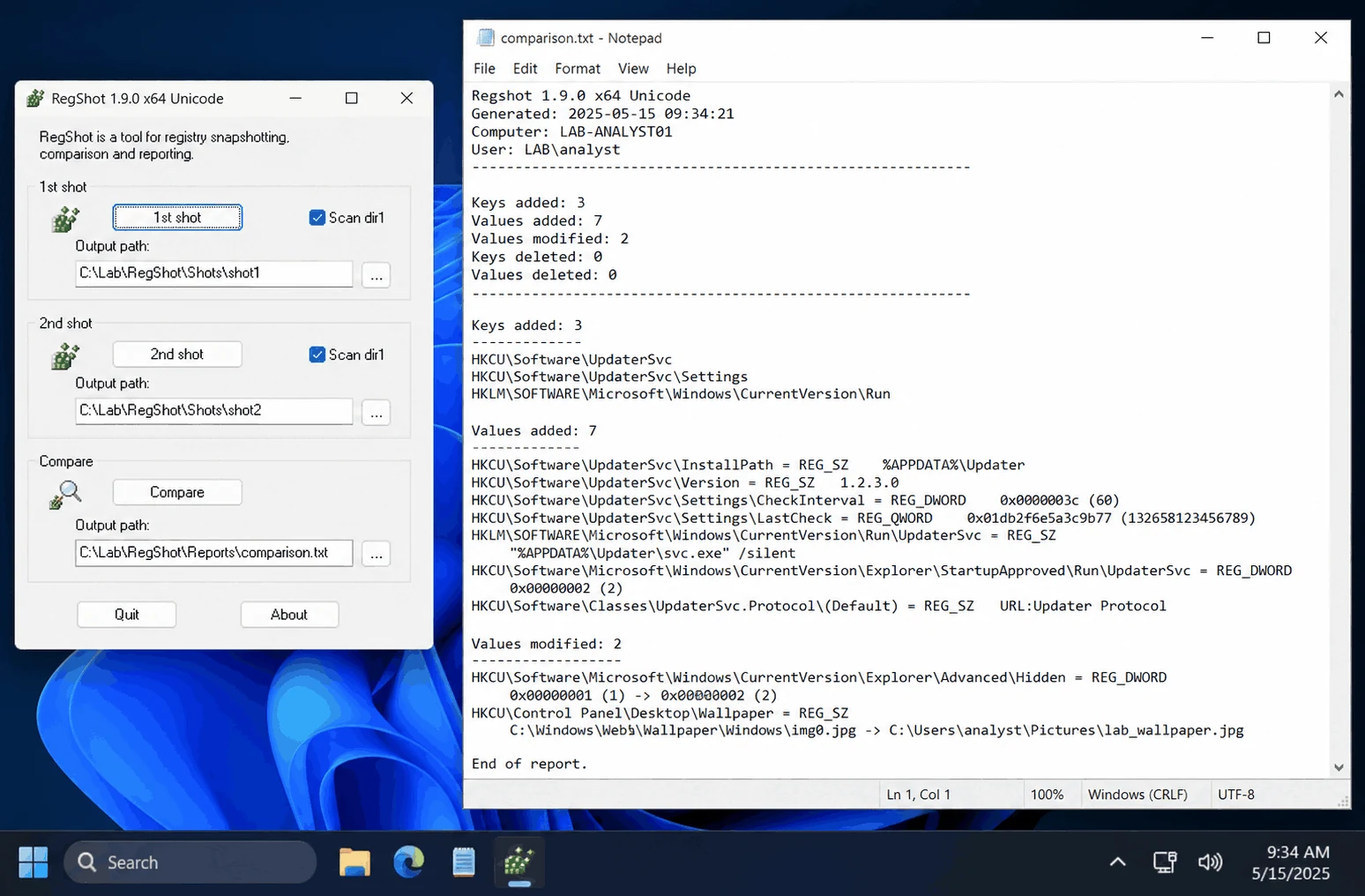Click the 'Values deleted: 0' summary line

[544, 274]
